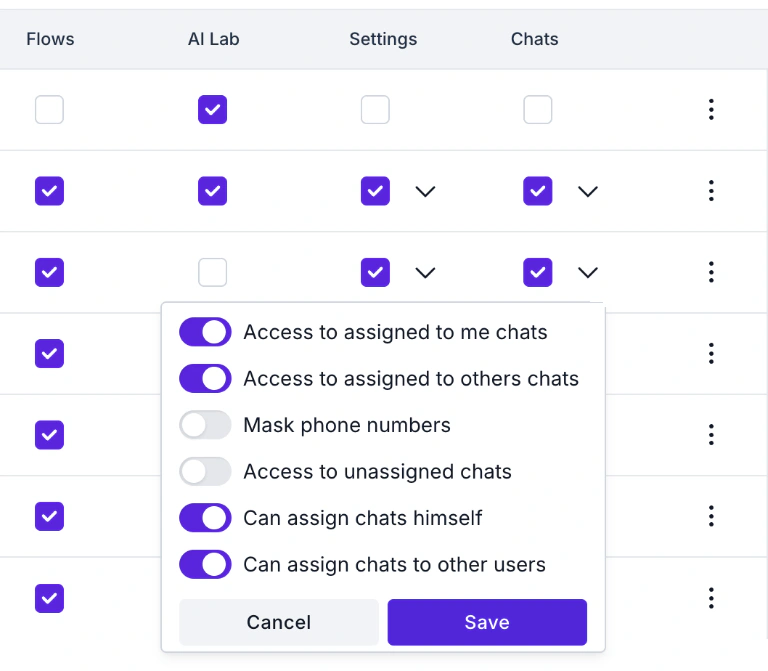Check the Chats box in the first row

[538, 109]
